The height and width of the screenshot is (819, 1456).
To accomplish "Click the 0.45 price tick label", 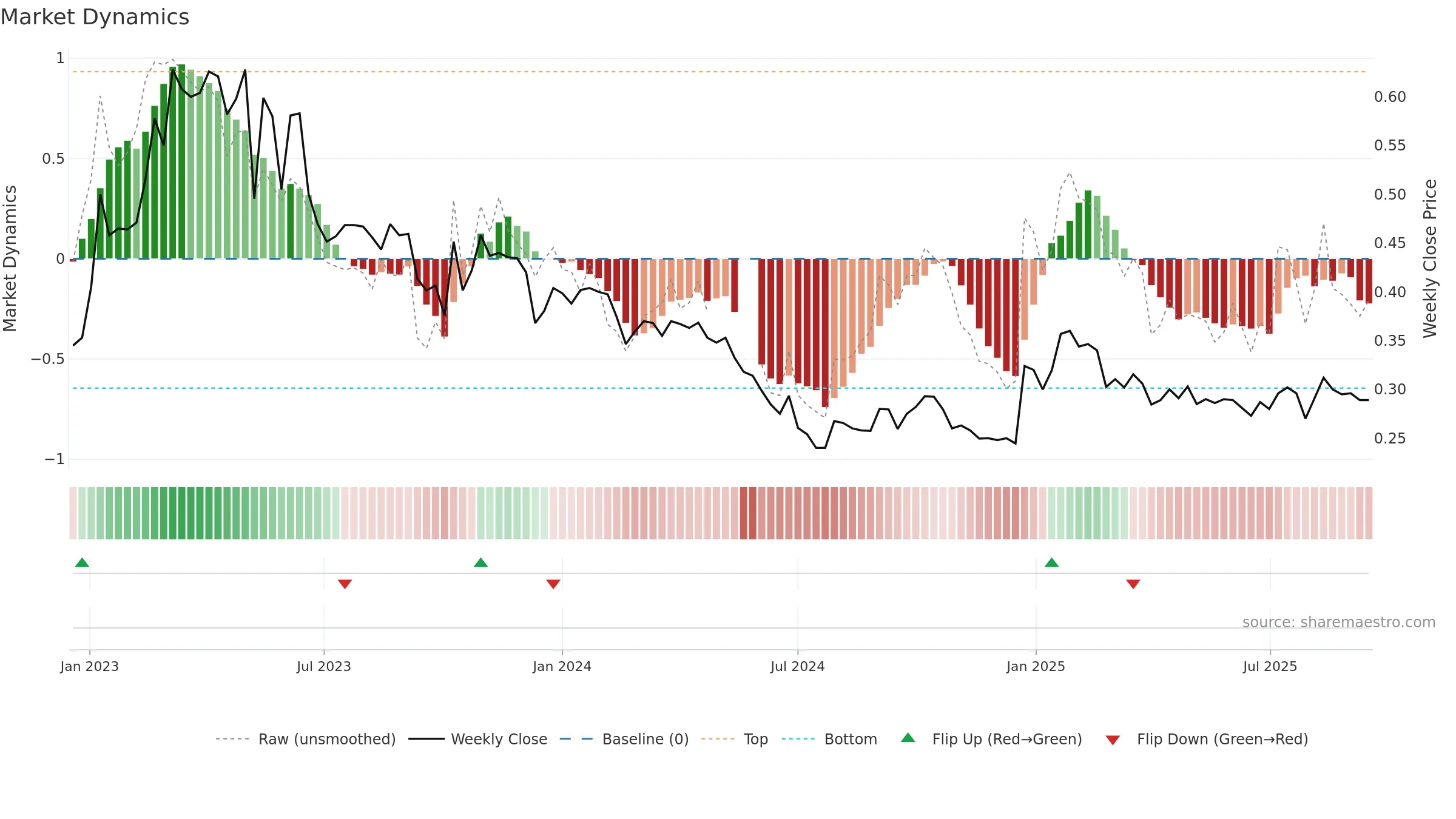I will [x=1390, y=243].
